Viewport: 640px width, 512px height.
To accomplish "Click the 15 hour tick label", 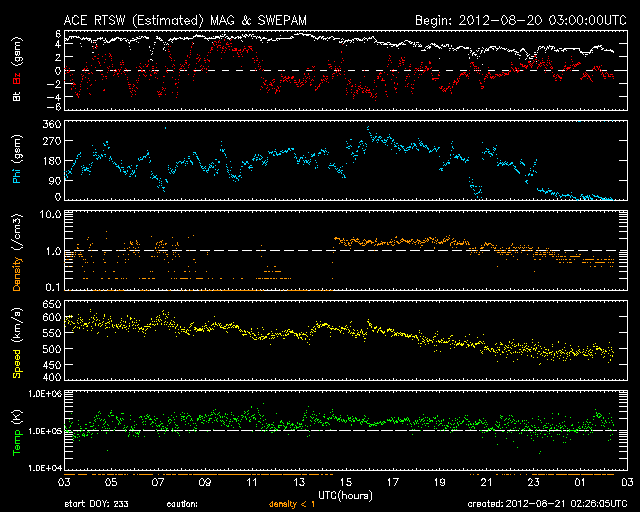I will click(346, 483).
